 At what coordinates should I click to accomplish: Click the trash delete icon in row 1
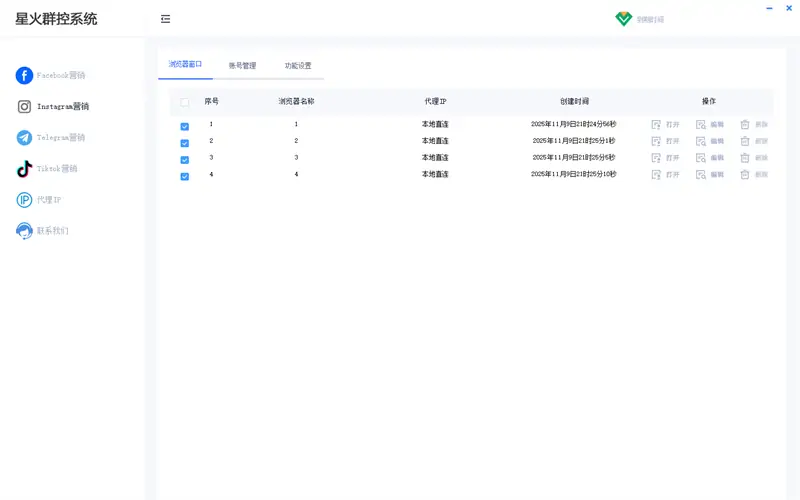745,124
